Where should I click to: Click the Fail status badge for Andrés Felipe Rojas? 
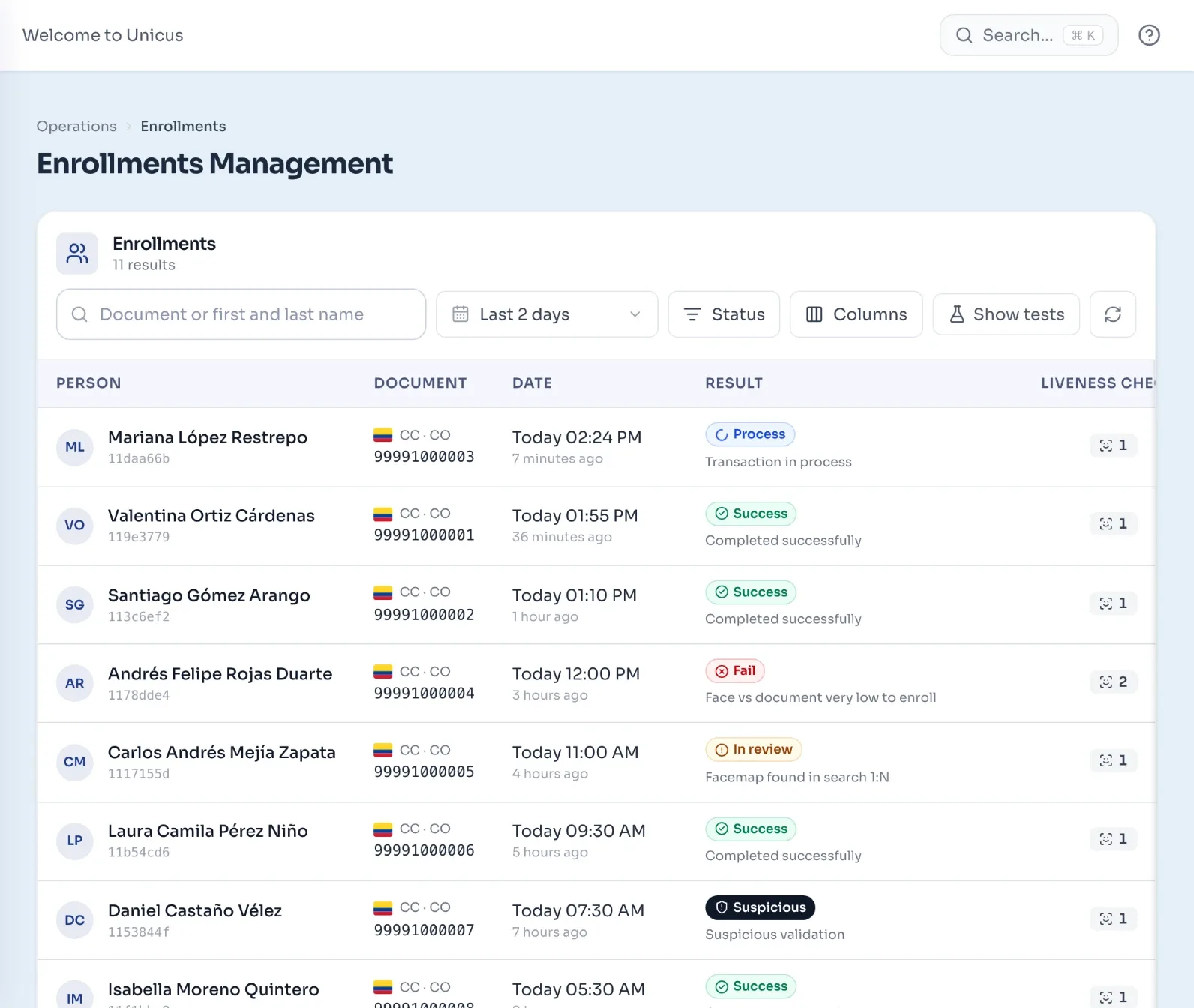[735, 671]
